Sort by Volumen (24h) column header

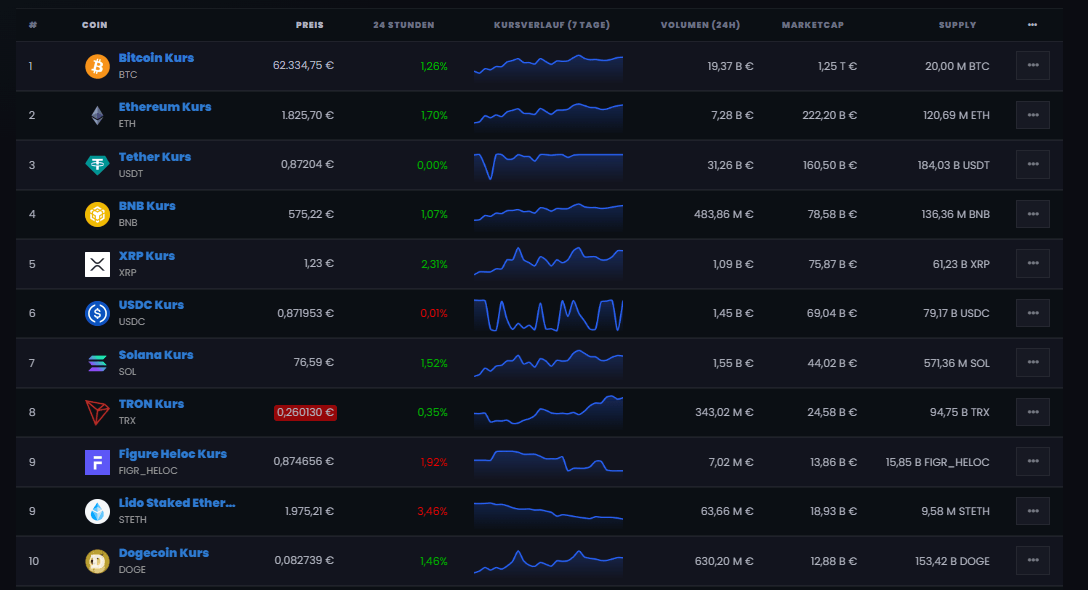point(700,25)
